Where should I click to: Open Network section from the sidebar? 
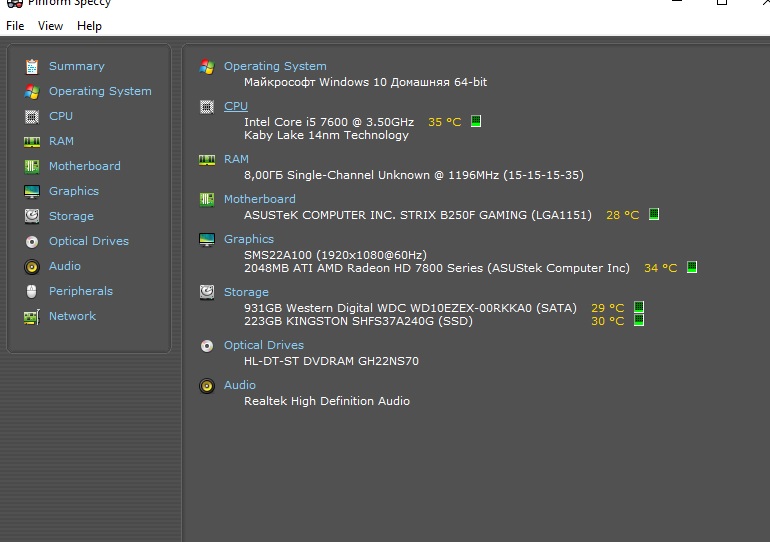[x=72, y=316]
